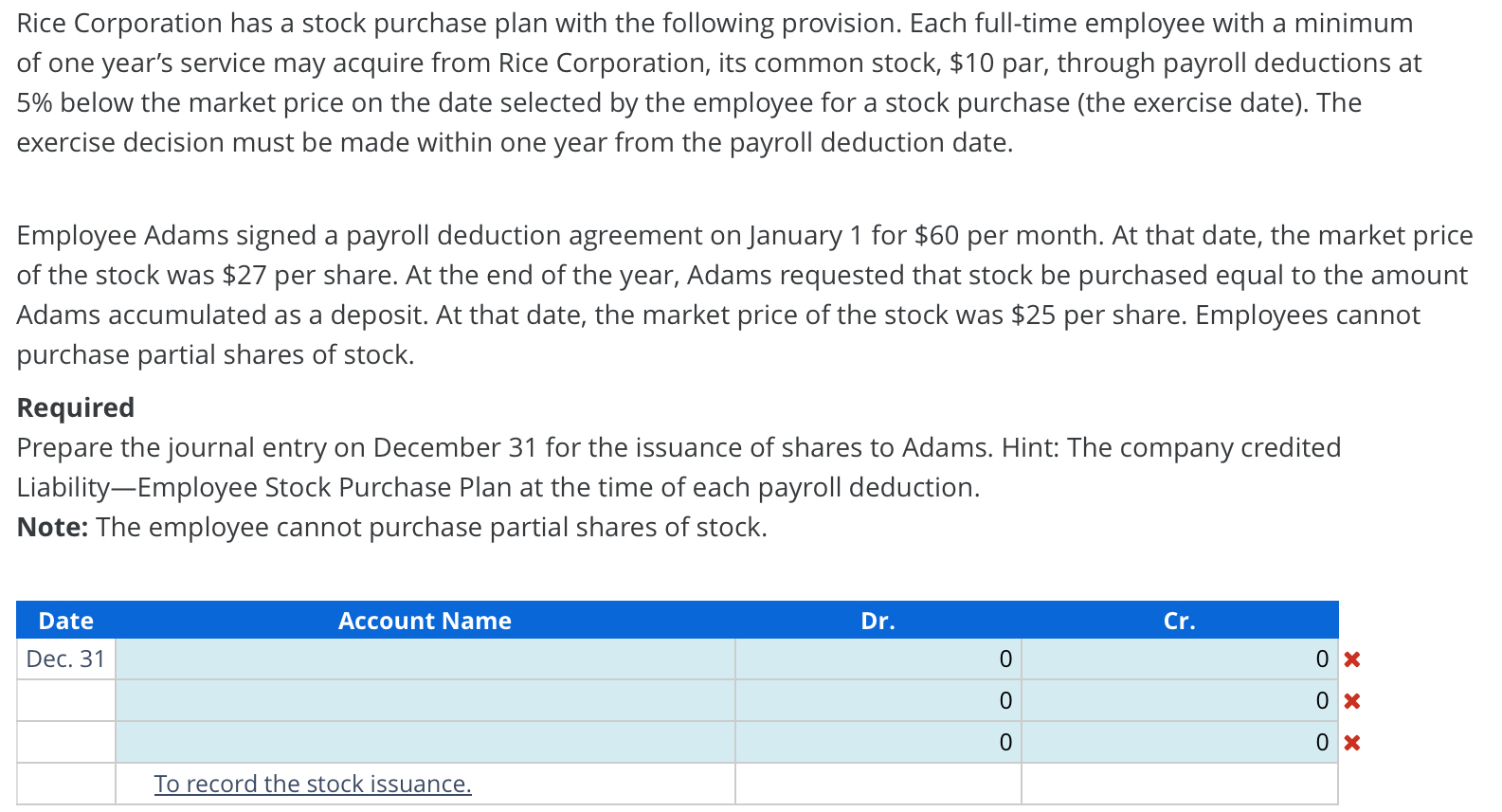Viewport: 1502px width, 812px height.
Task: Click the Dr. amount field in the second row
Action: (878, 701)
